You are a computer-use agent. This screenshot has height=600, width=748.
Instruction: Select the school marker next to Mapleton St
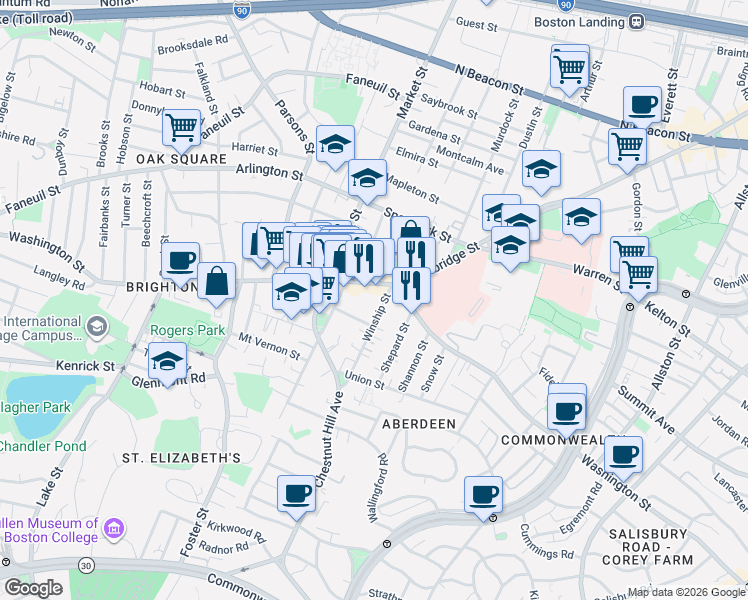[367, 179]
